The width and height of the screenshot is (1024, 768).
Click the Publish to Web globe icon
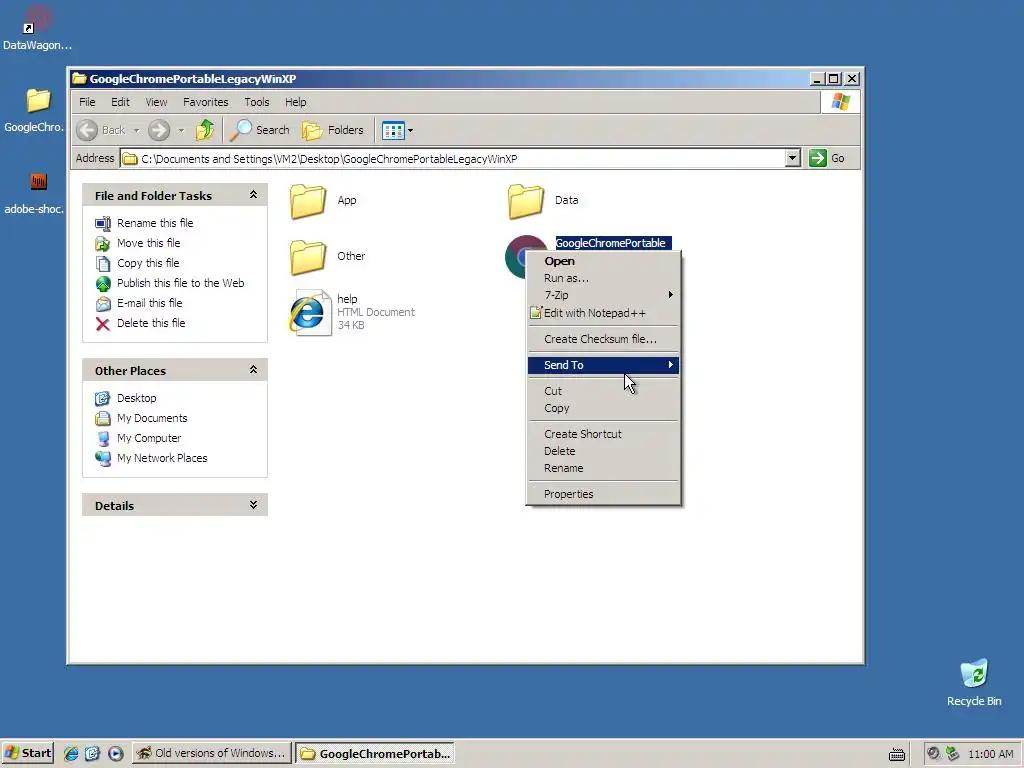(103, 283)
